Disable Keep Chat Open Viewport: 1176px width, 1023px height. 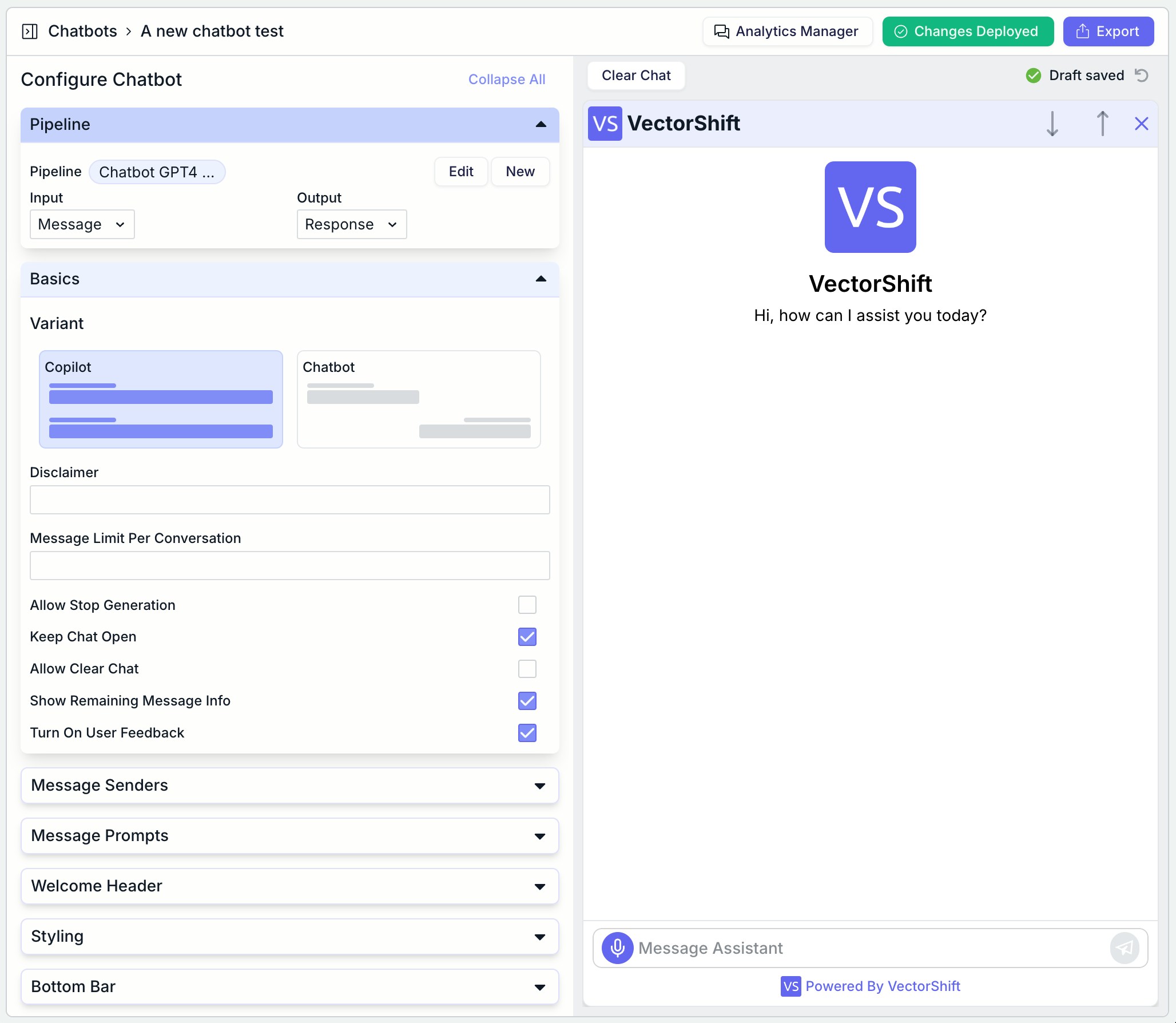click(527, 637)
